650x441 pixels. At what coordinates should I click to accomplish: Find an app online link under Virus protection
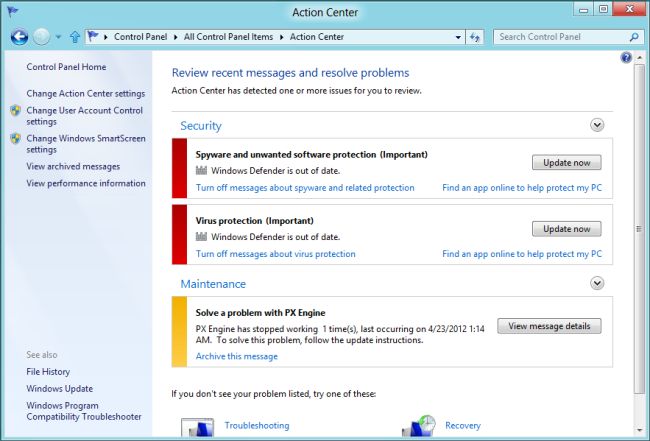(522, 254)
